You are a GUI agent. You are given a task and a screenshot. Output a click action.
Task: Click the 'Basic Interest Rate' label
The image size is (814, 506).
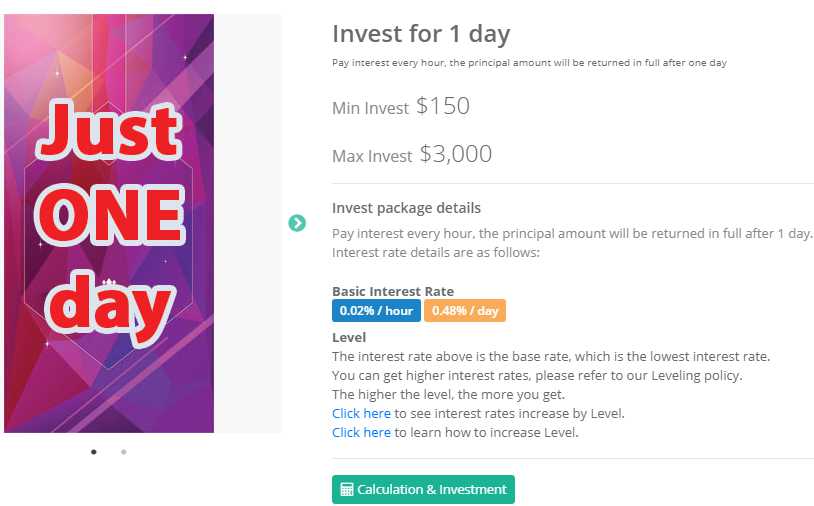pos(393,291)
